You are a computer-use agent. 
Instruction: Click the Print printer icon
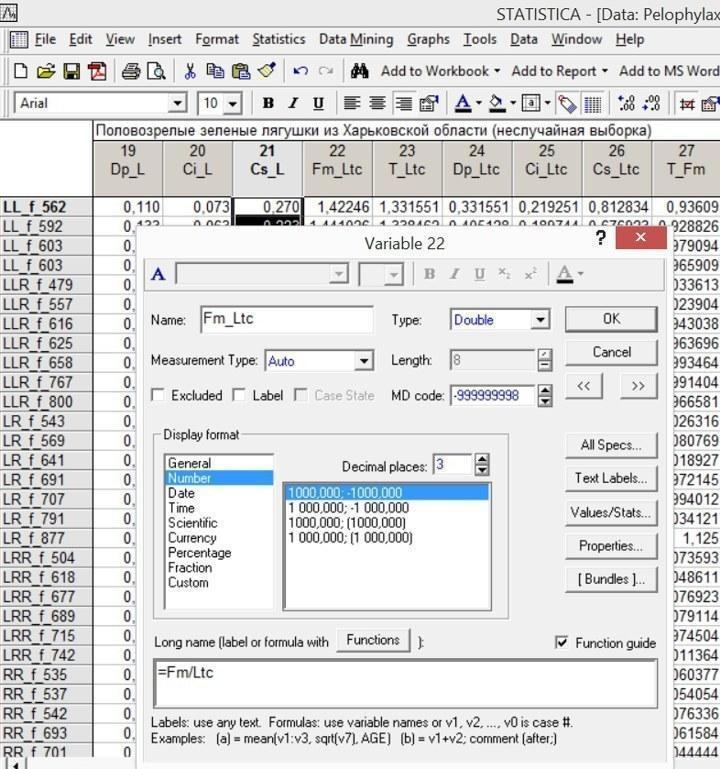coord(130,72)
